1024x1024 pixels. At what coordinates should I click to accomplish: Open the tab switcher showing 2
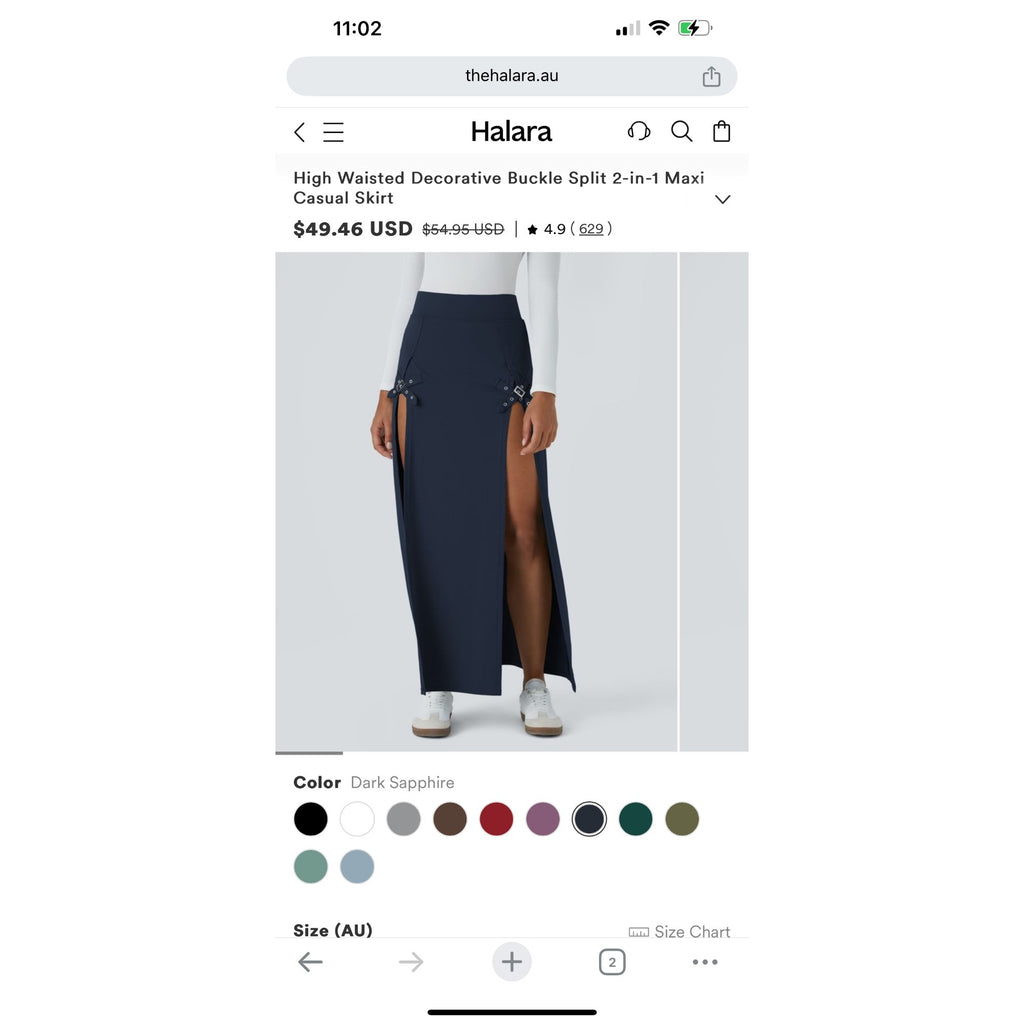click(612, 962)
